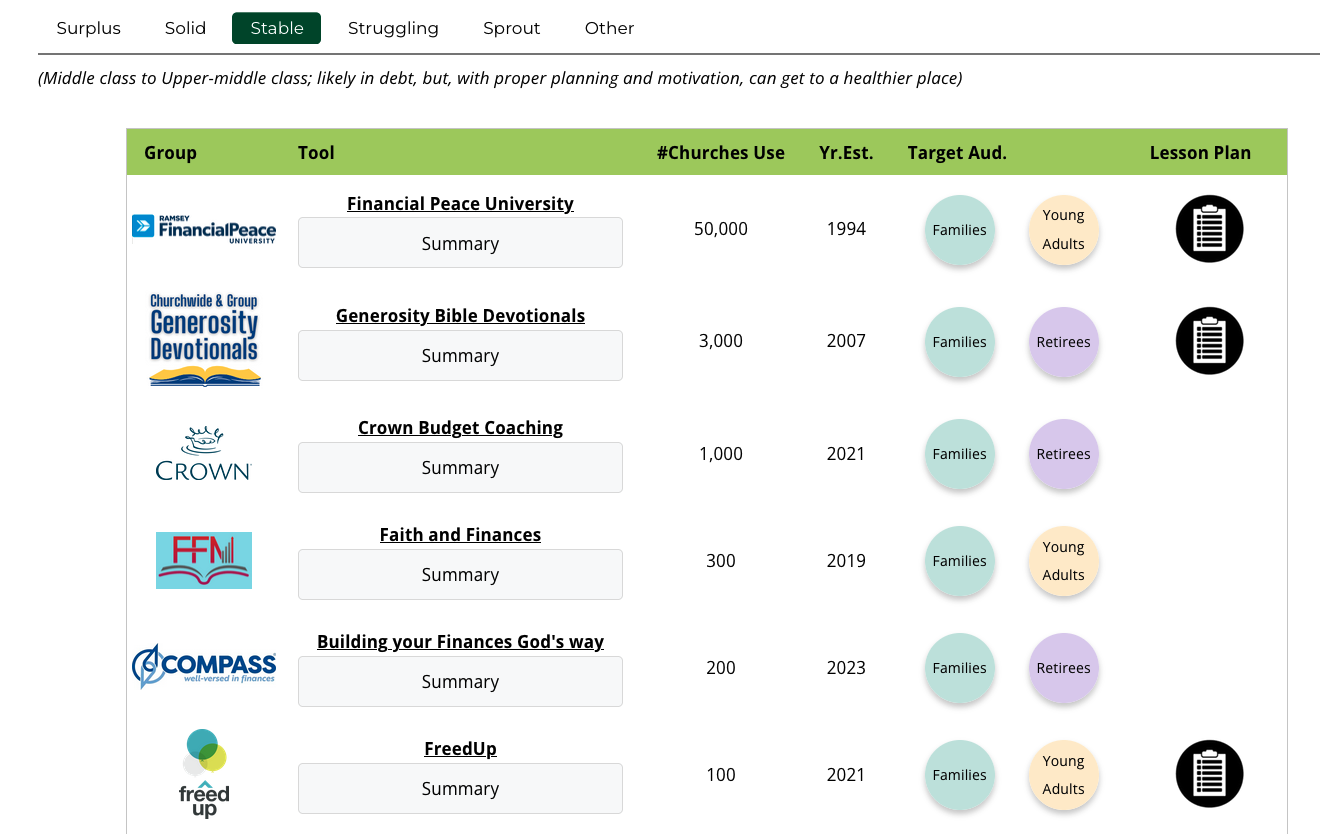Switch to the Surplus tab

tap(89, 28)
